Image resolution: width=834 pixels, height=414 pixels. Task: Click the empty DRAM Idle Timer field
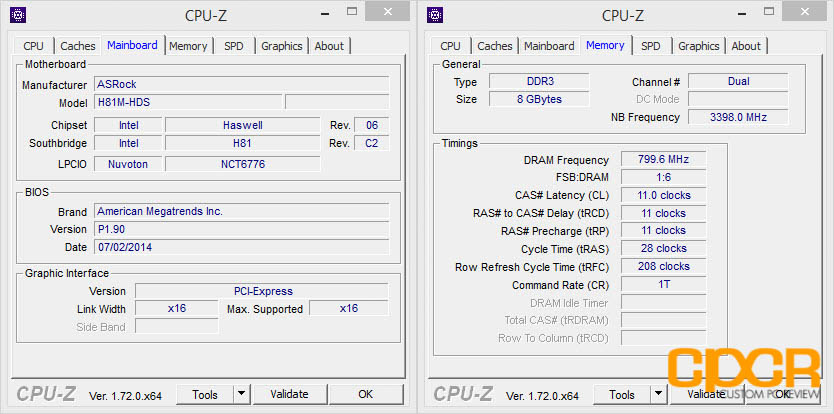(663, 302)
